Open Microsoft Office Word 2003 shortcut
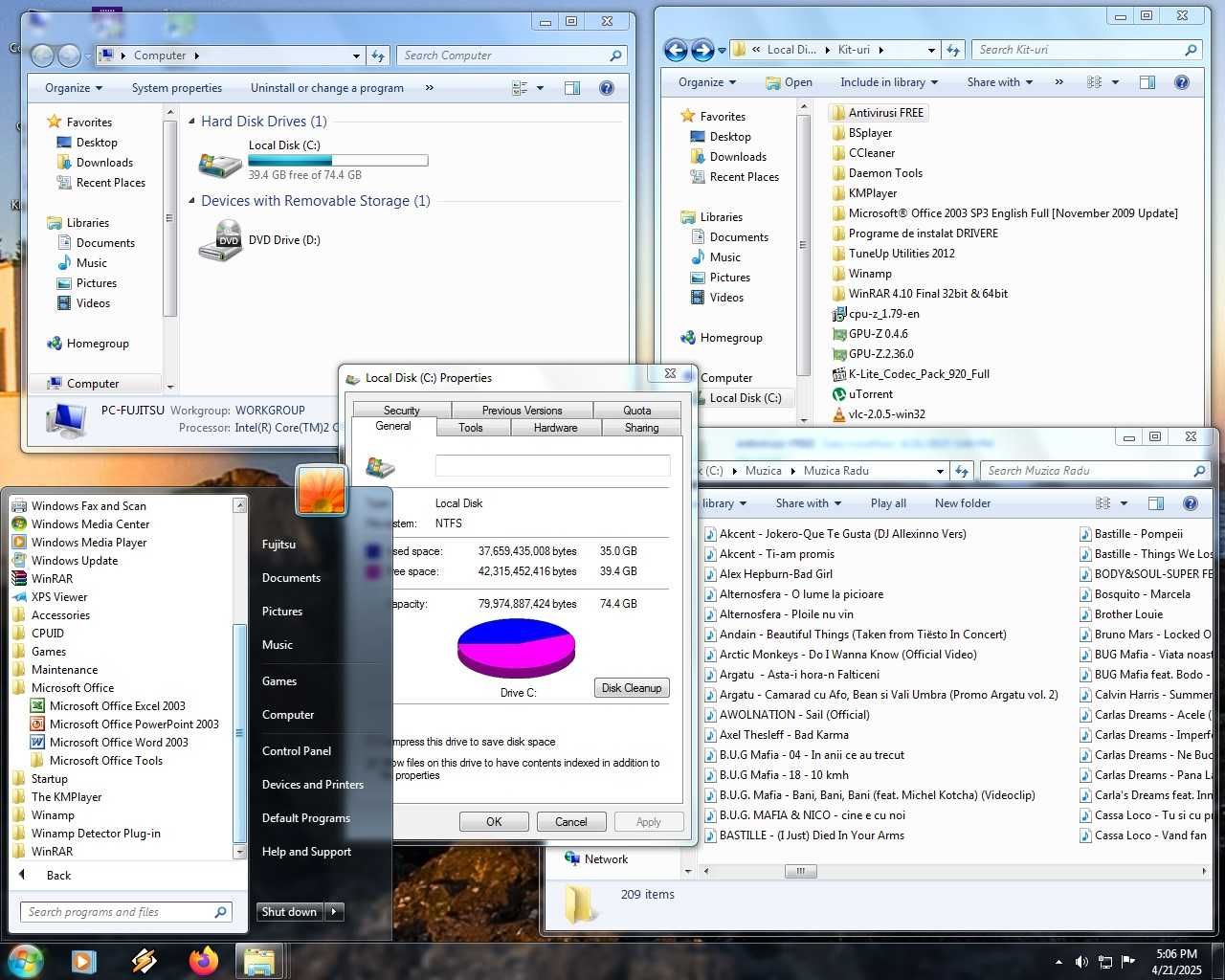 [x=109, y=743]
